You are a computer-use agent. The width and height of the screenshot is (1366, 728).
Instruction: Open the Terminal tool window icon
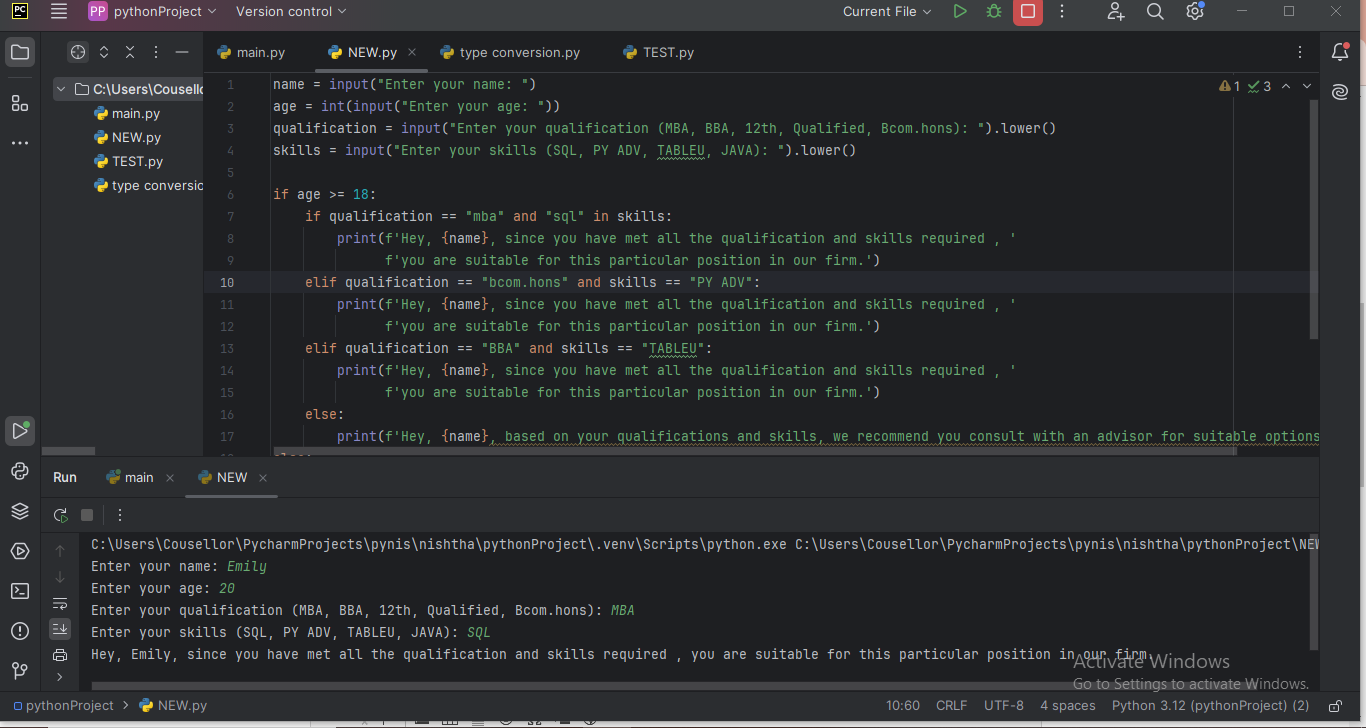pos(20,591)
